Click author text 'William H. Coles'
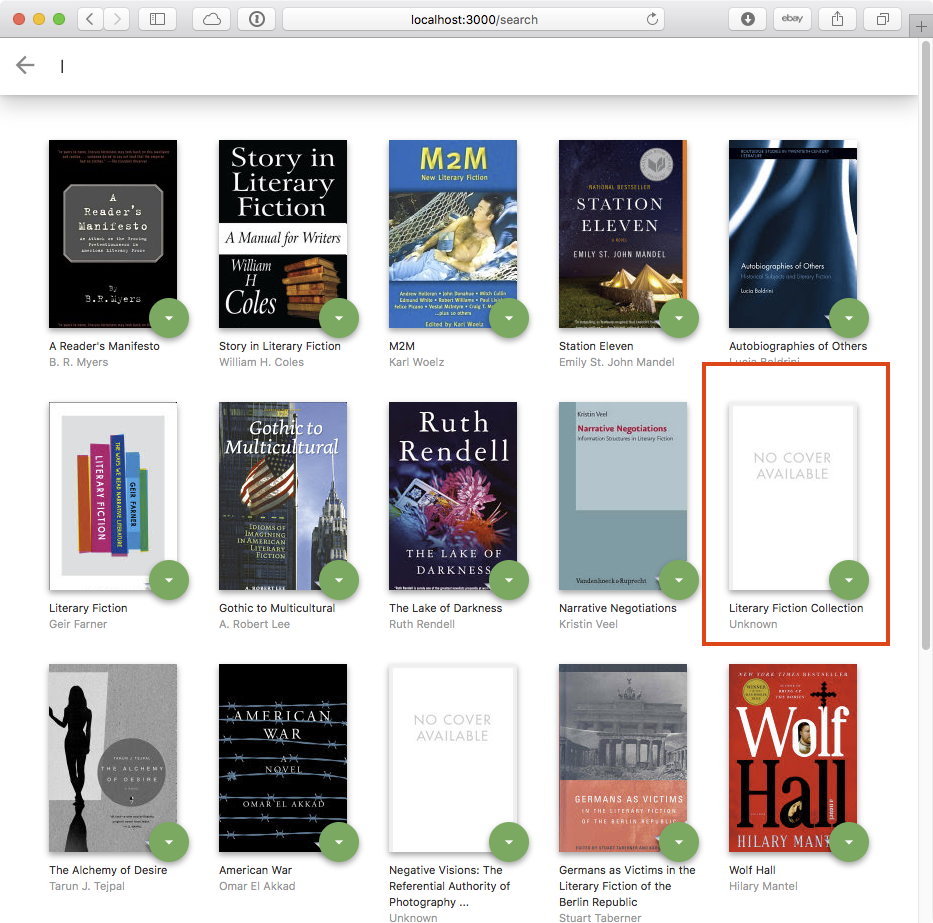 (261, 362)
